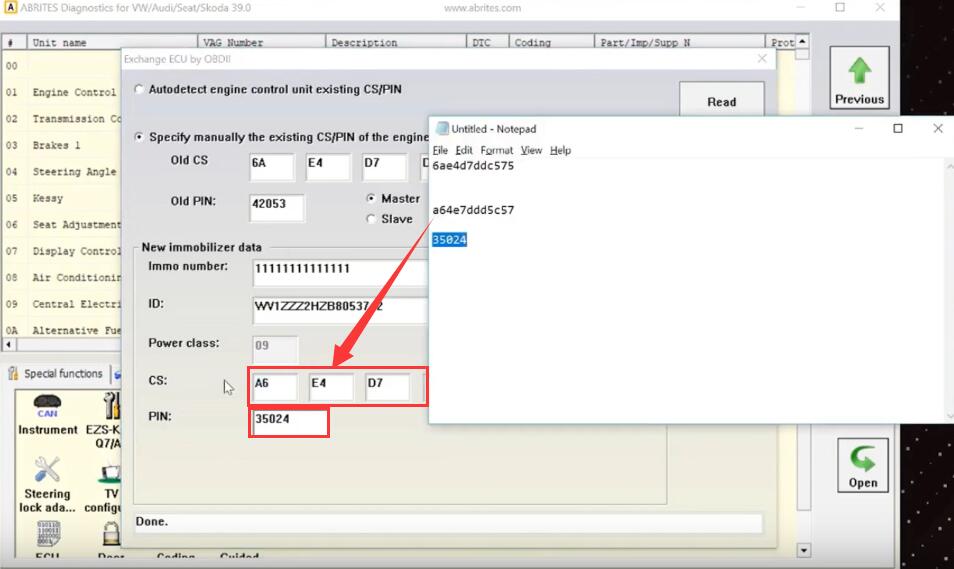Choose the Slave radio option
Viewport: 954px width, 569px height.
(x=371, y=219)
